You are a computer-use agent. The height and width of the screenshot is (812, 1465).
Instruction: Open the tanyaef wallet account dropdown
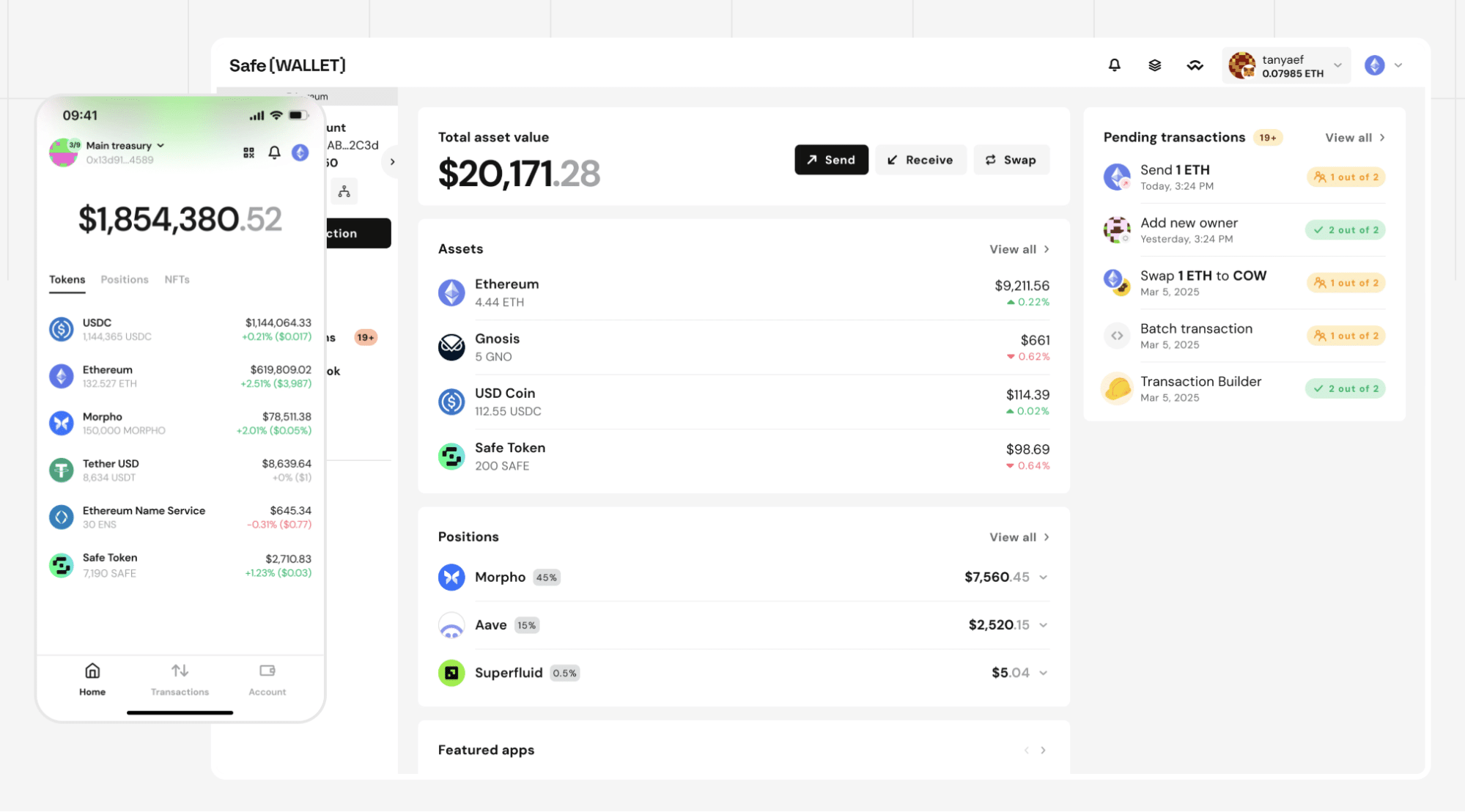coord(1286,66)
